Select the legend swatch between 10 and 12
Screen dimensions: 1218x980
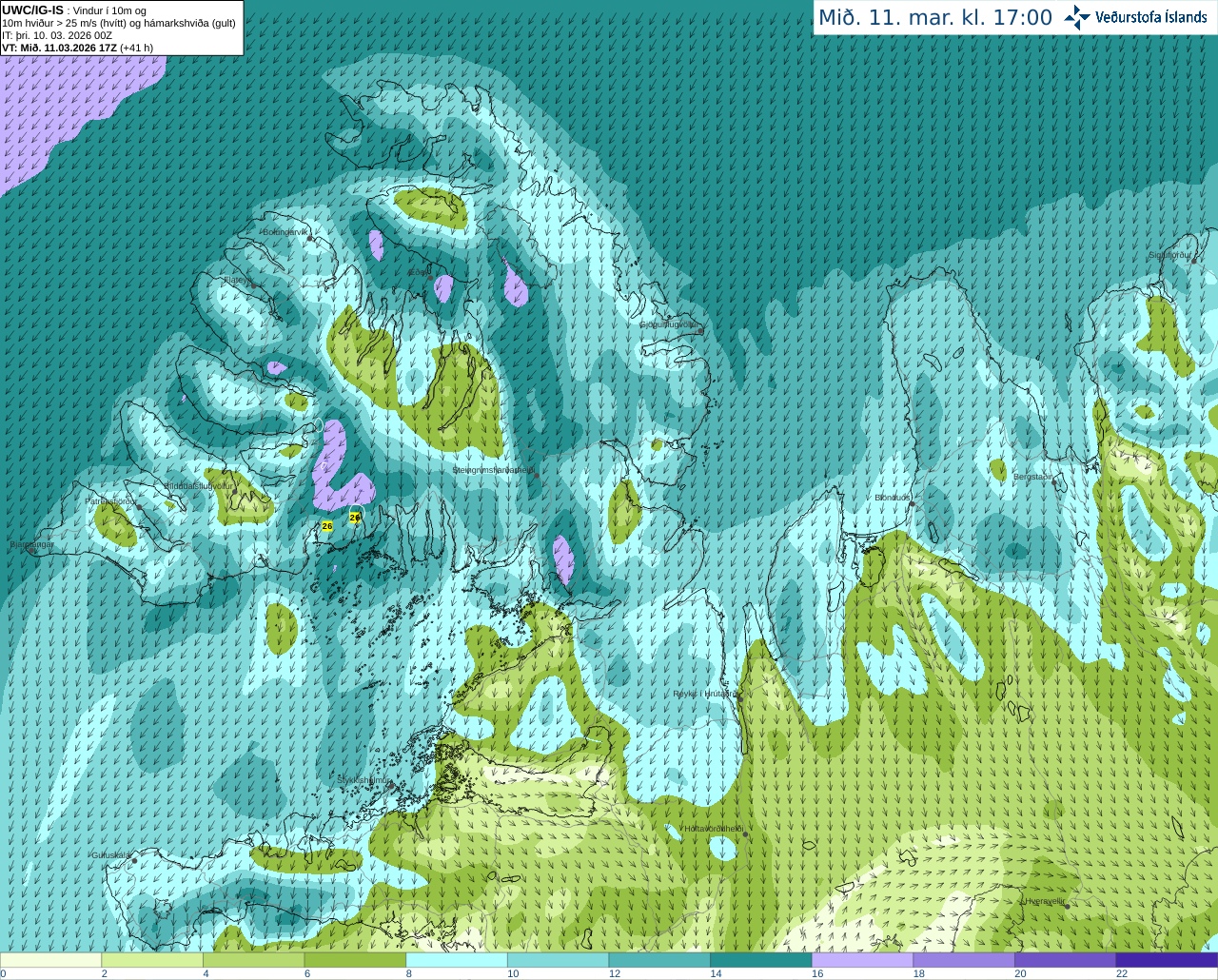click(558, 960)
